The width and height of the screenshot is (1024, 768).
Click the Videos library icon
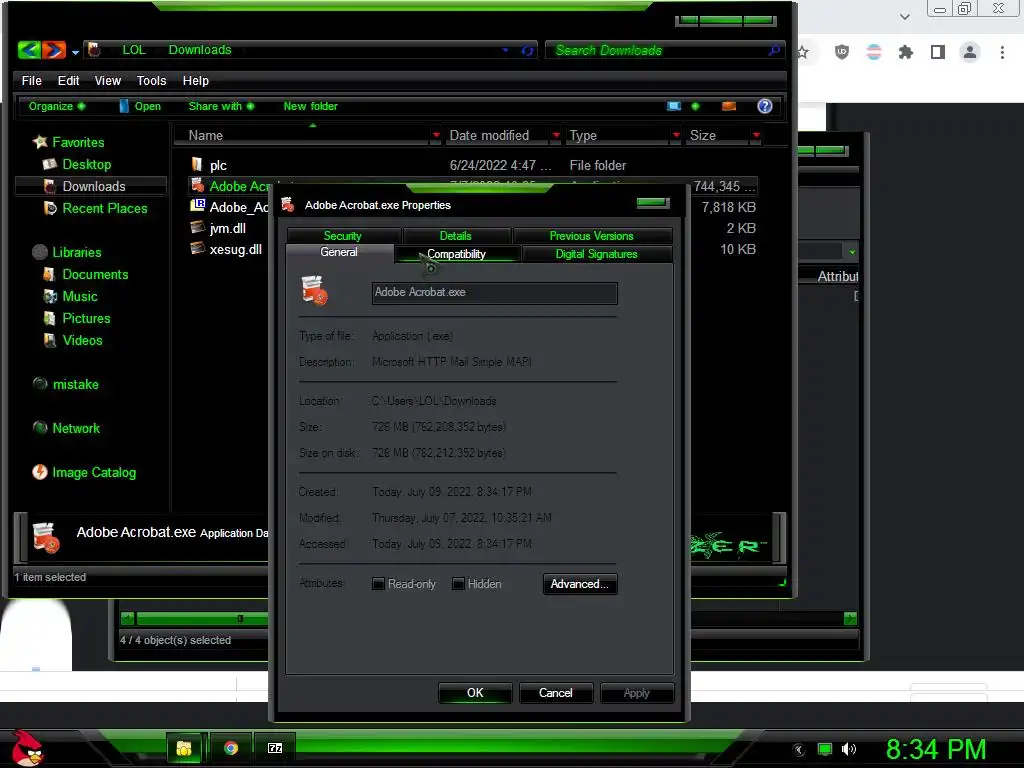(x=50, y=340)
